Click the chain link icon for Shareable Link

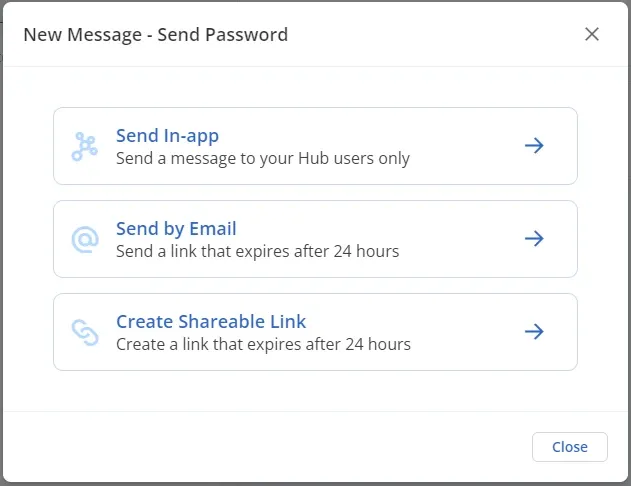pos(85,332)
